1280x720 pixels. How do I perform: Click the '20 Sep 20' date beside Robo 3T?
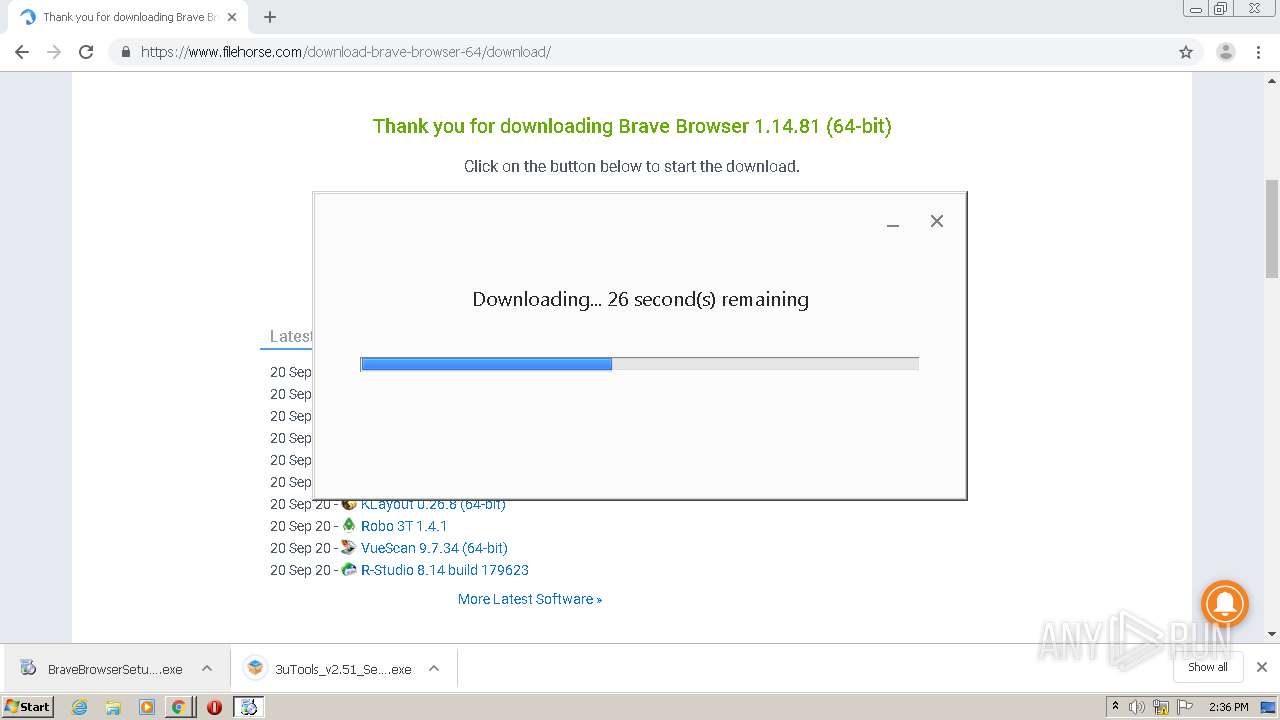[300, 526]
